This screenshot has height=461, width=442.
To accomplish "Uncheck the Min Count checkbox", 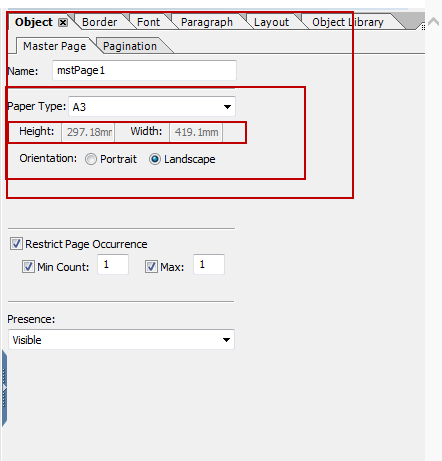I will pos(28,267).
